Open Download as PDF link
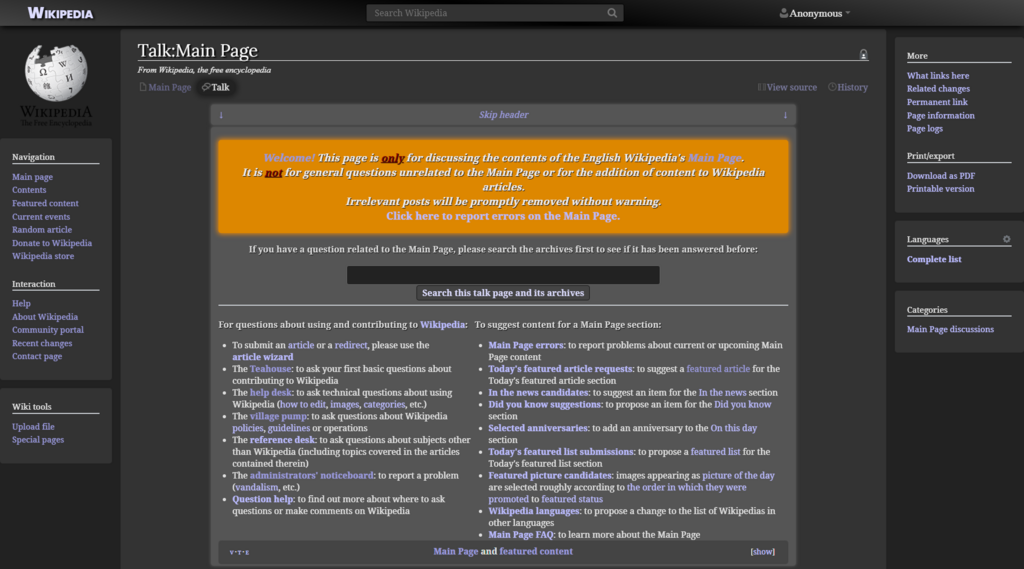 [940, 176]
